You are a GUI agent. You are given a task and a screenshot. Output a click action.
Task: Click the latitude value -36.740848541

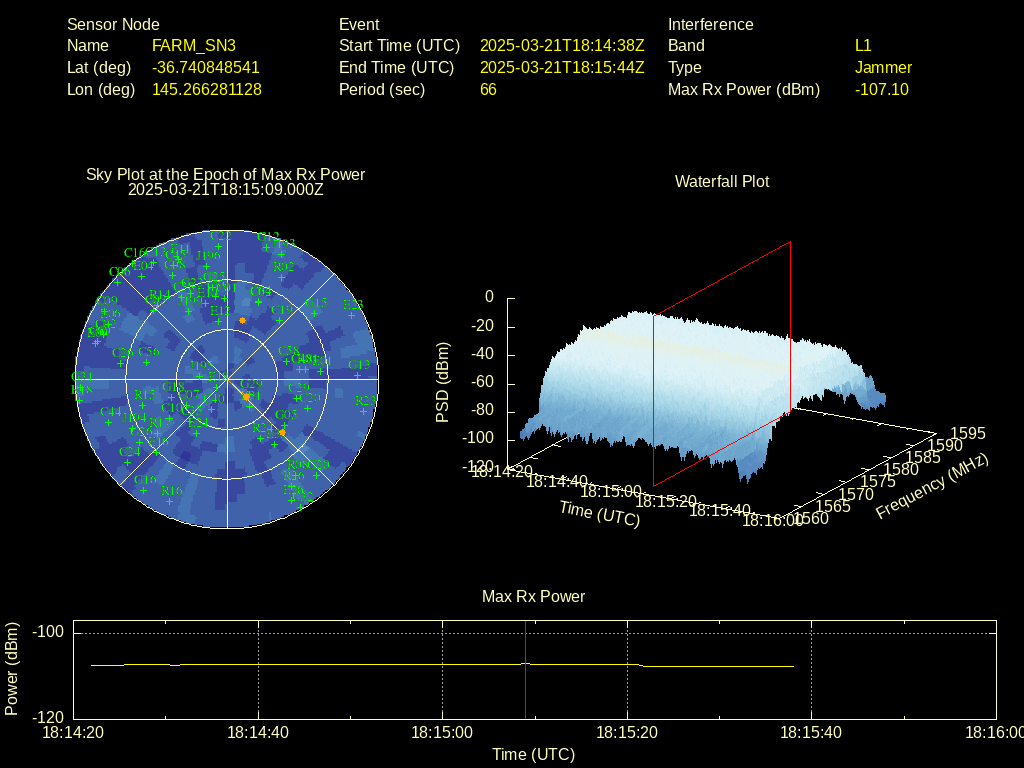pyautogui.click(x=205, y=68)
